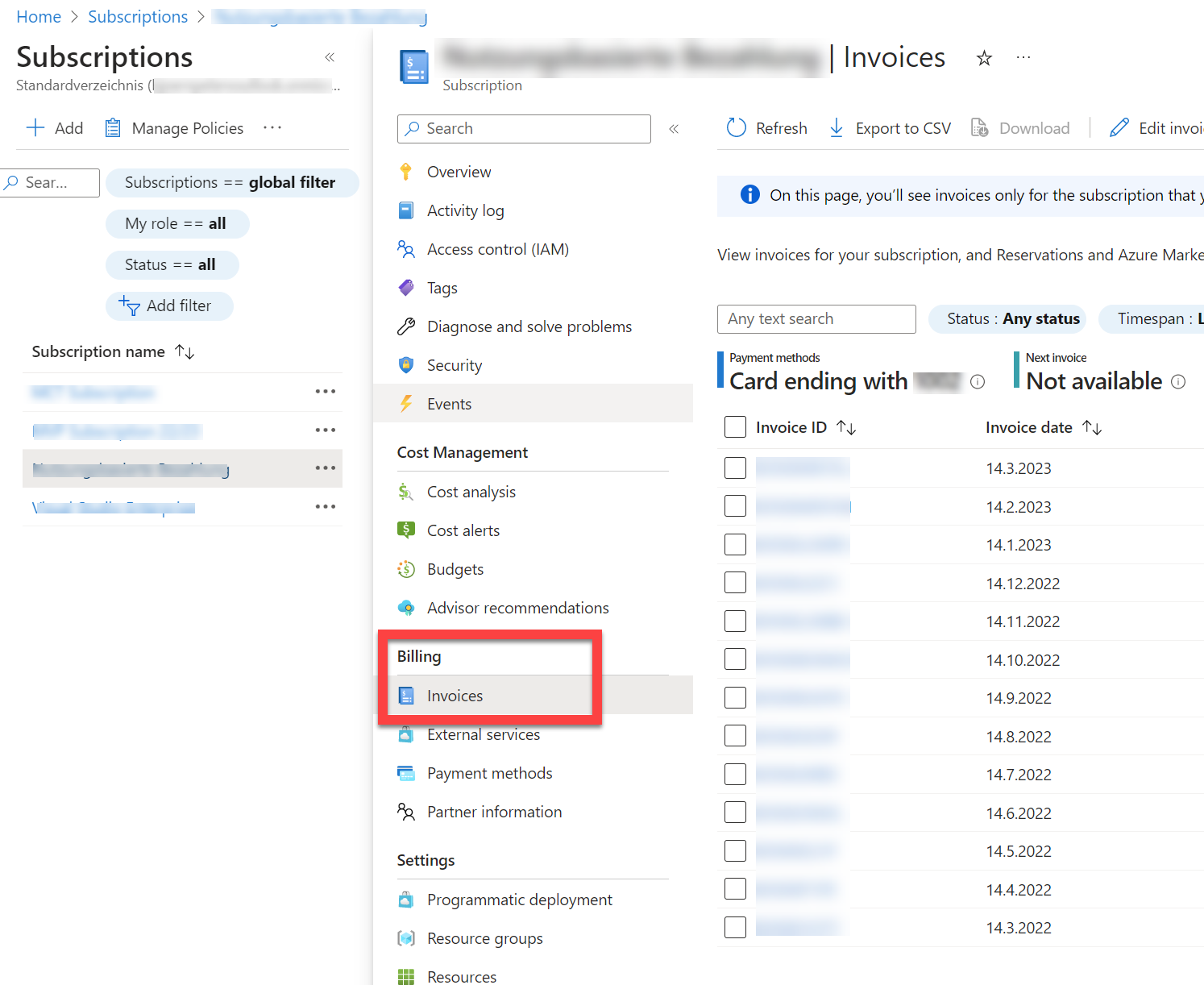This screenshot has width=1204, height=985.
Task: Check the invoice dated 14.10.2022
Action: point(735,659)
